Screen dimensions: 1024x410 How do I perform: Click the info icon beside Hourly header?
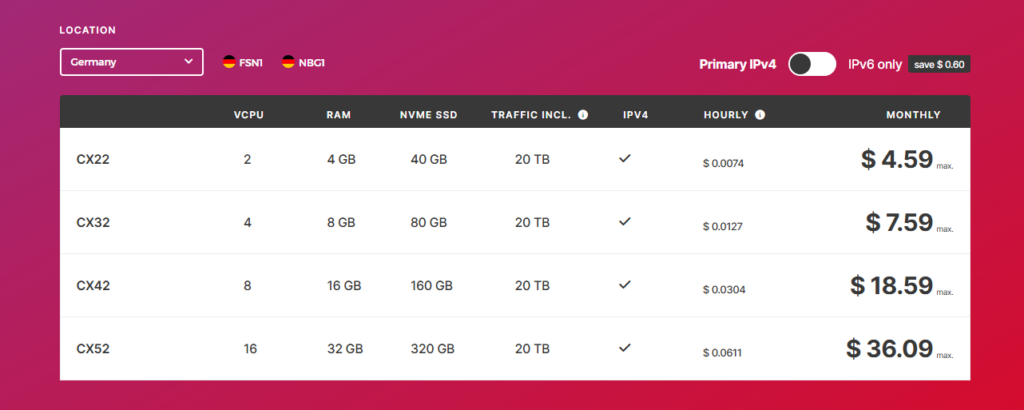tap(760, 115)
